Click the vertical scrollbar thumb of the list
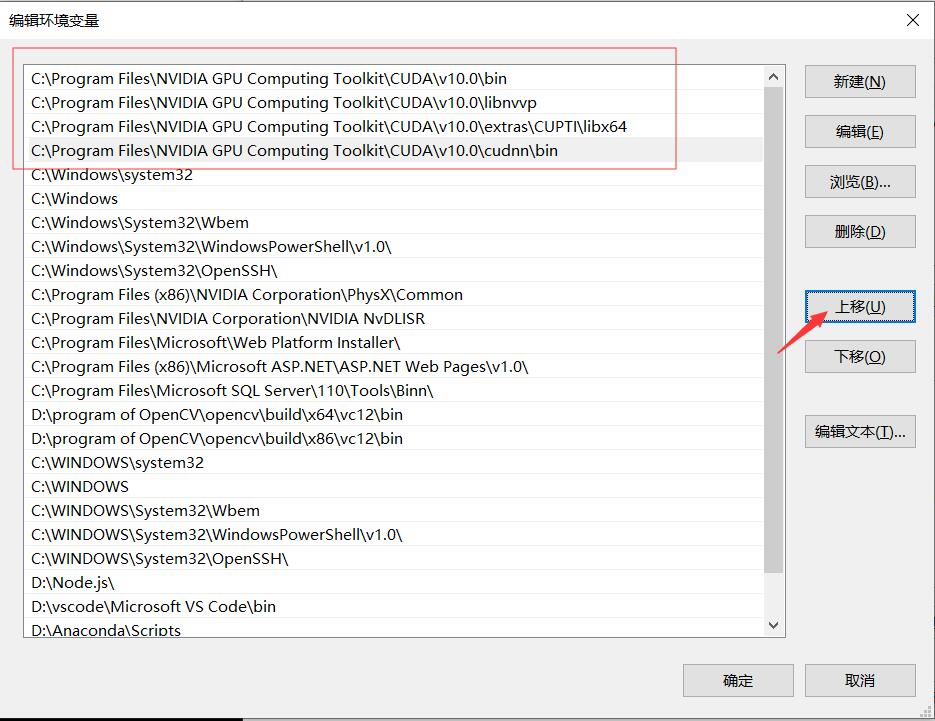935x721 pixels. point(773,330)
